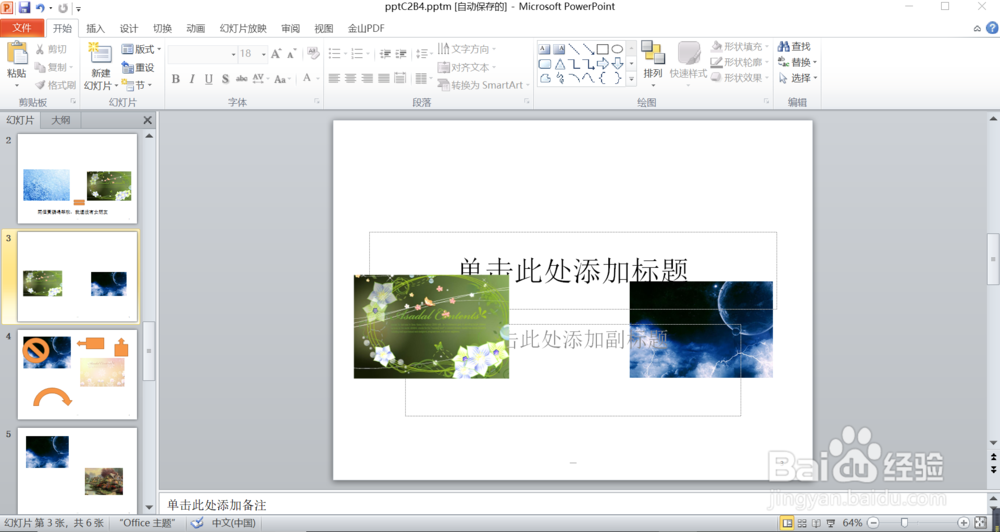Zoom out with the minus button

[x=873, y=523]
